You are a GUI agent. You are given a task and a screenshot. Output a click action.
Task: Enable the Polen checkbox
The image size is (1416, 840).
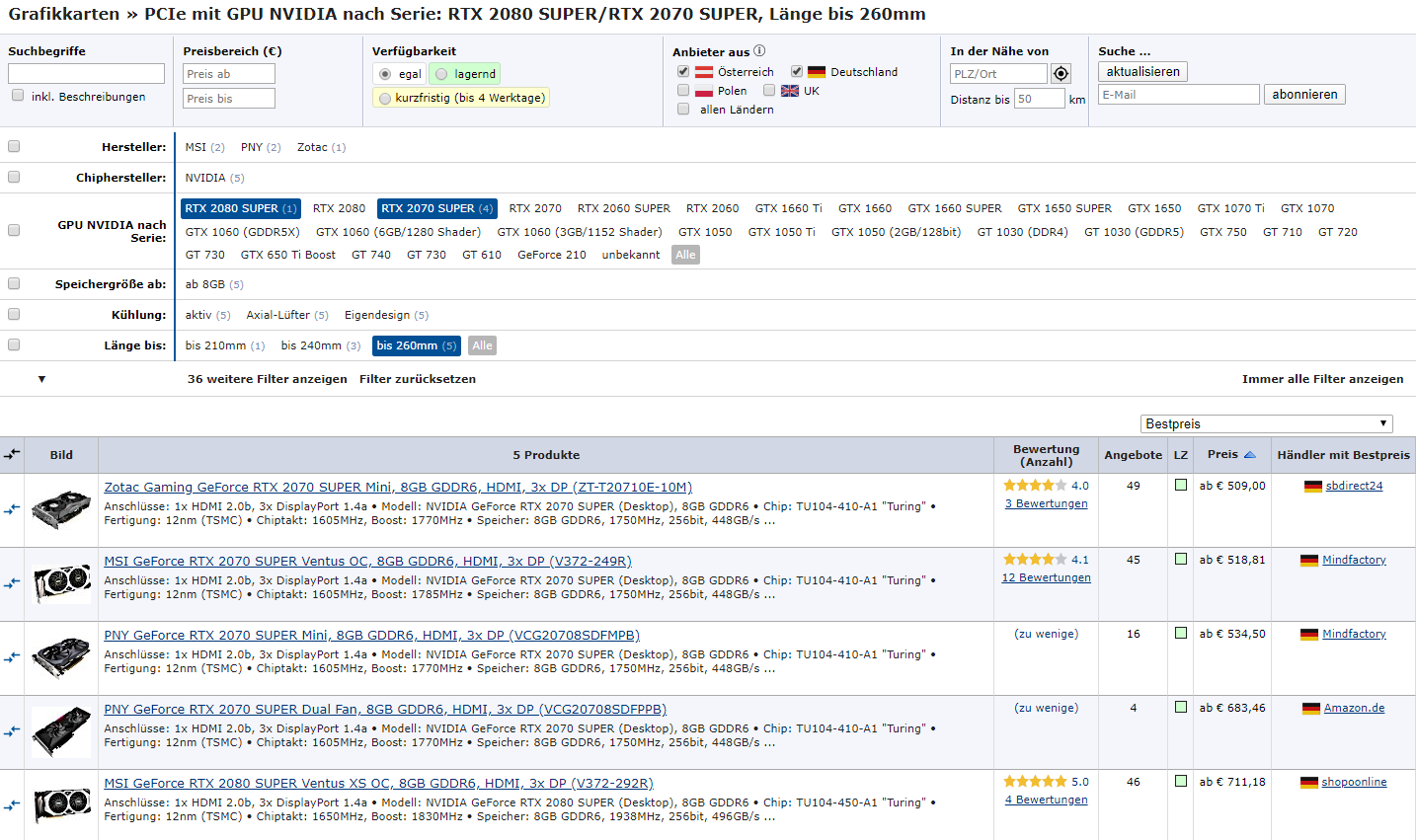pyautogui.click(x=682, y=91)
